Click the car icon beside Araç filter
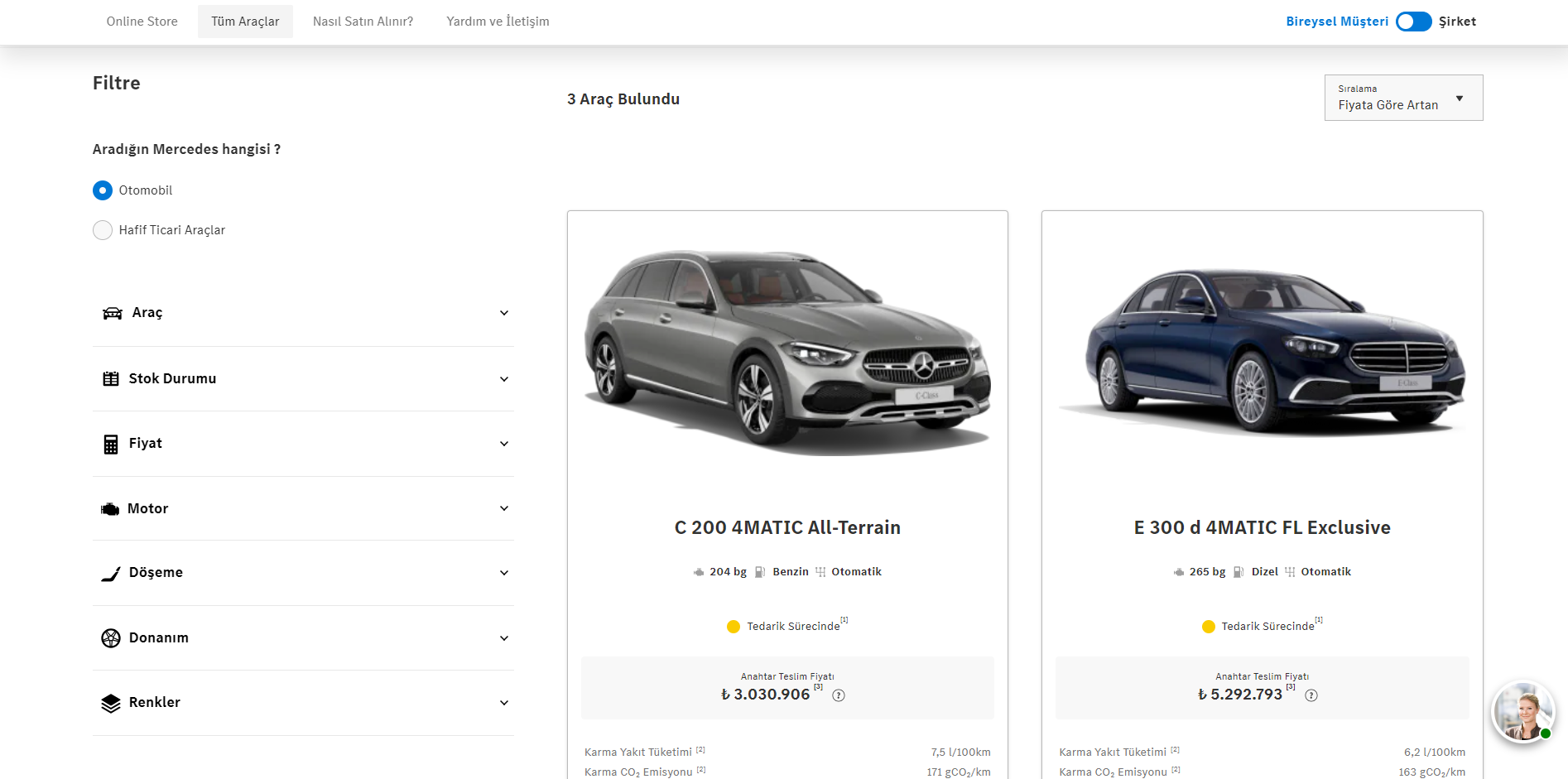This screenshot has width=1568, height=779. tap(112, 313)
